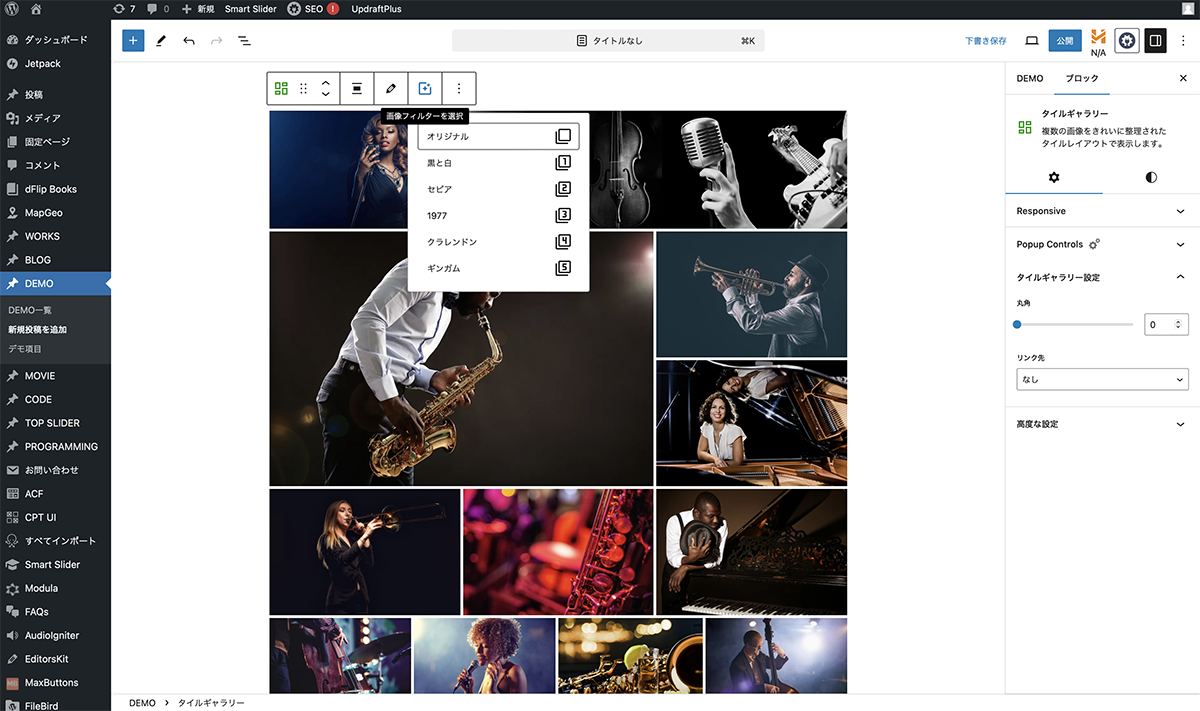Toggle the settings sidebar panel button
This screenshot has height=711, width=1200.
point(1155,41)
